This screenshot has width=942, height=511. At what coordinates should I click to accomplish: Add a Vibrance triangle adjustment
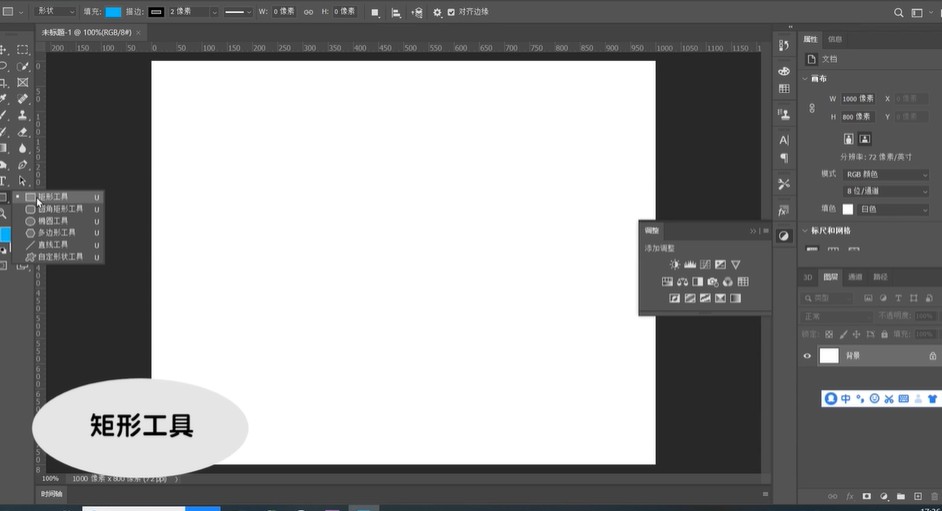point(736,265)
